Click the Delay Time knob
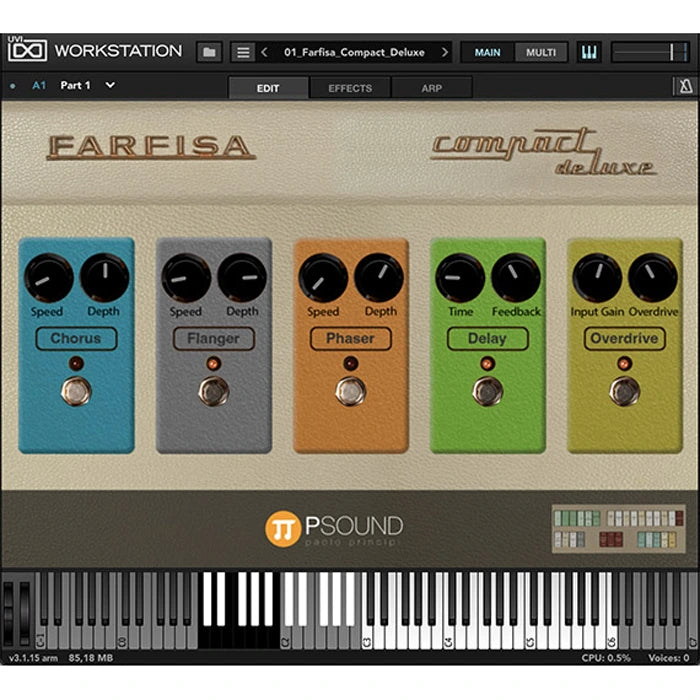Screen dimensions: 700x700 coord(460,278)
